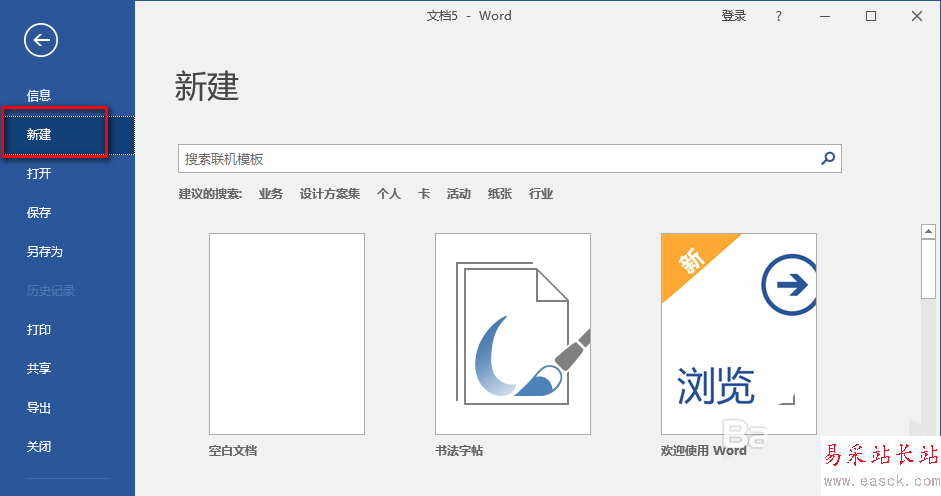Click the template list scrollbar thumb

click(928, 268)
